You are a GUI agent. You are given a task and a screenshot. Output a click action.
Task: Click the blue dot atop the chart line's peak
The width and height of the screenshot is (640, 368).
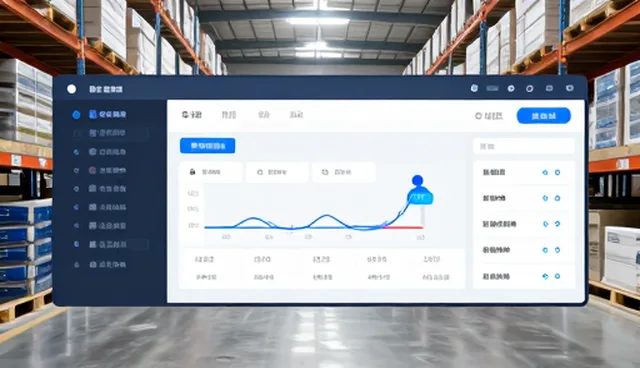click(x=417, y=180)
